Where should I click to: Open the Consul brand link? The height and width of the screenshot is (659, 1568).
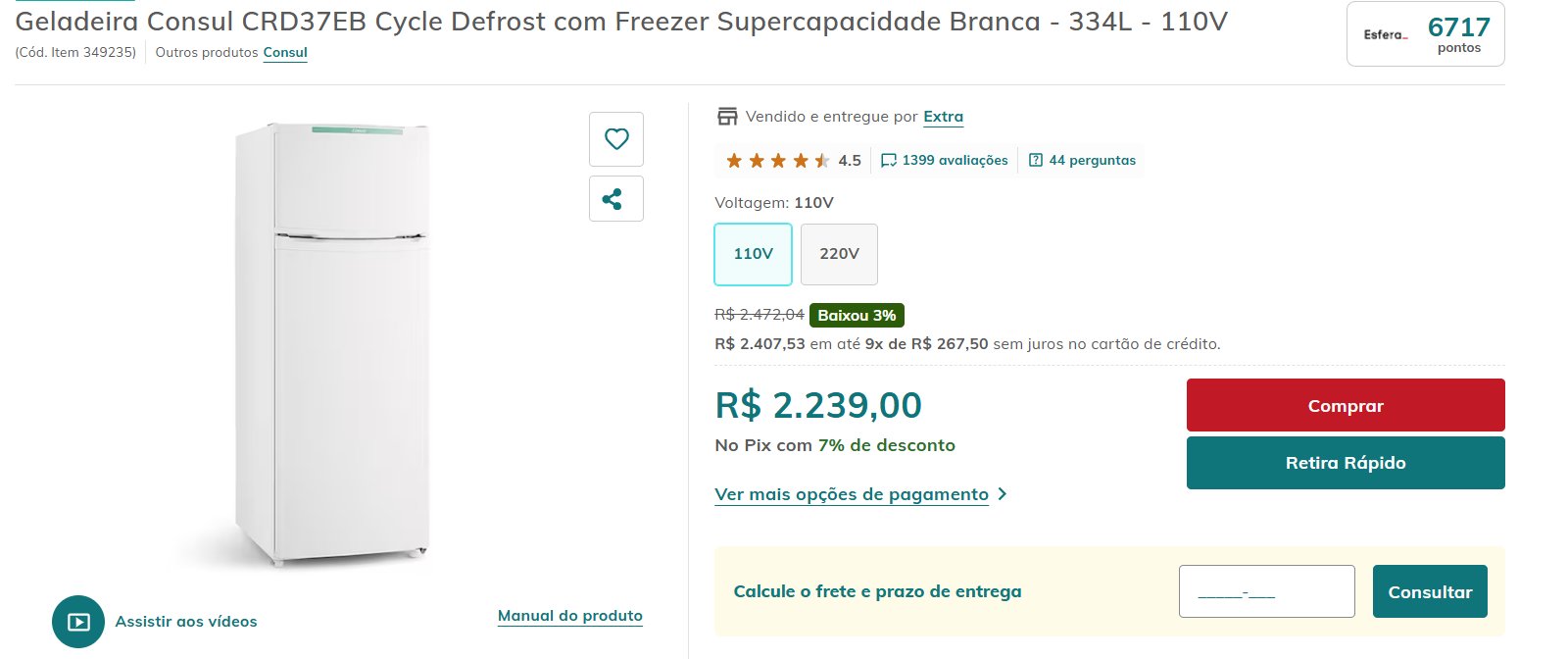285,53
